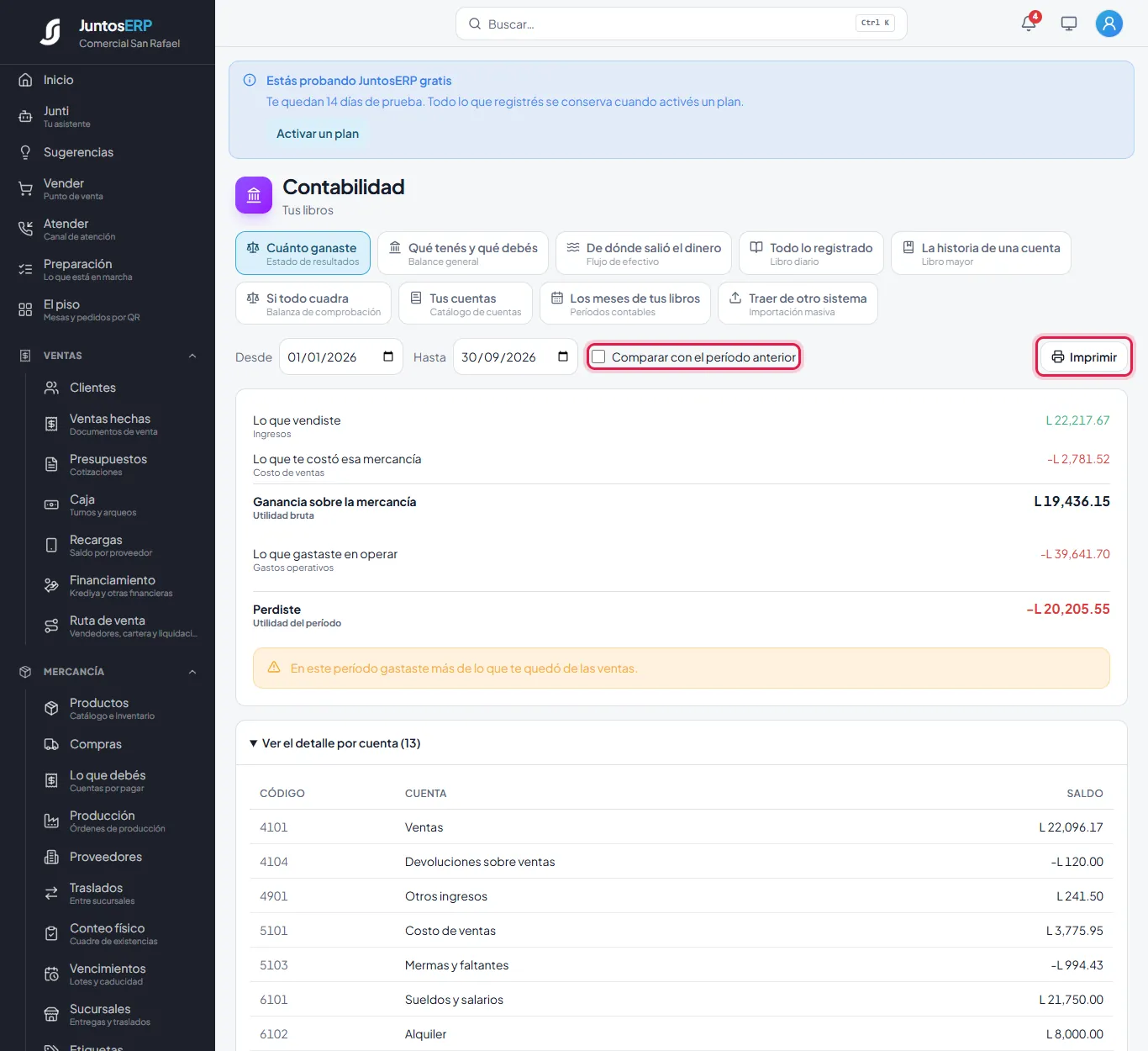Screen dimensions: 1148x1051
Task: Click the Productos box icon
Action: tap(51, 709)
